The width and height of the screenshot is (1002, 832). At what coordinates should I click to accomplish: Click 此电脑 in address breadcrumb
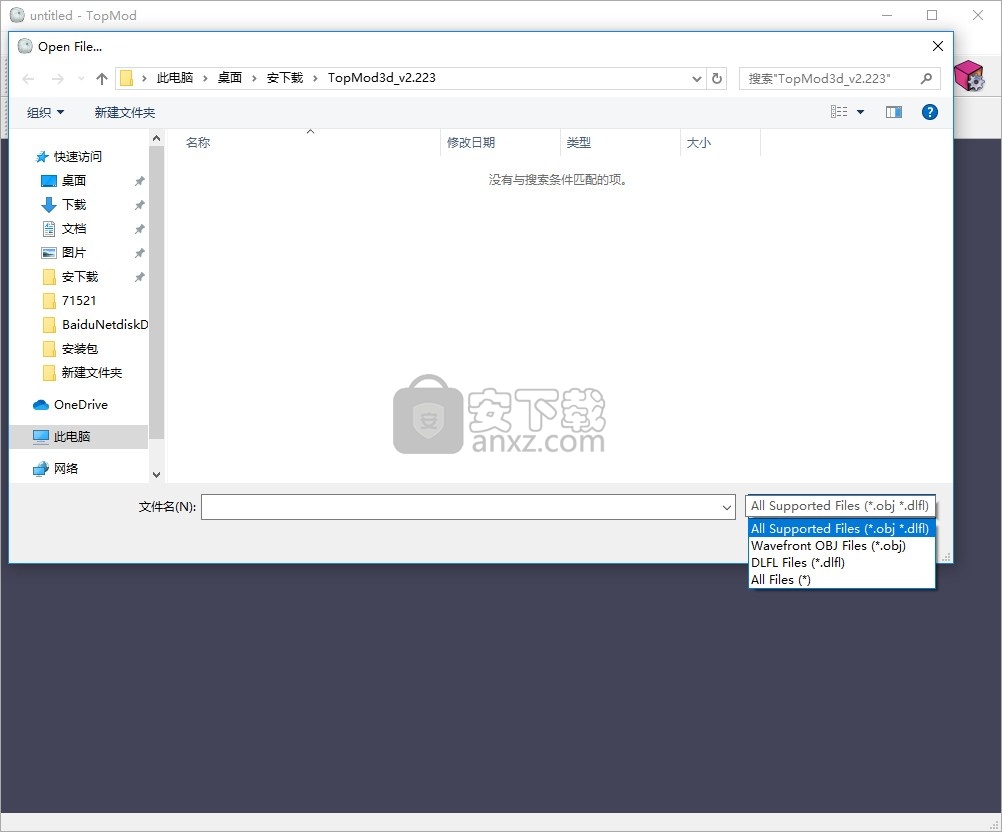pyautogui.click(x=174, y=78)
